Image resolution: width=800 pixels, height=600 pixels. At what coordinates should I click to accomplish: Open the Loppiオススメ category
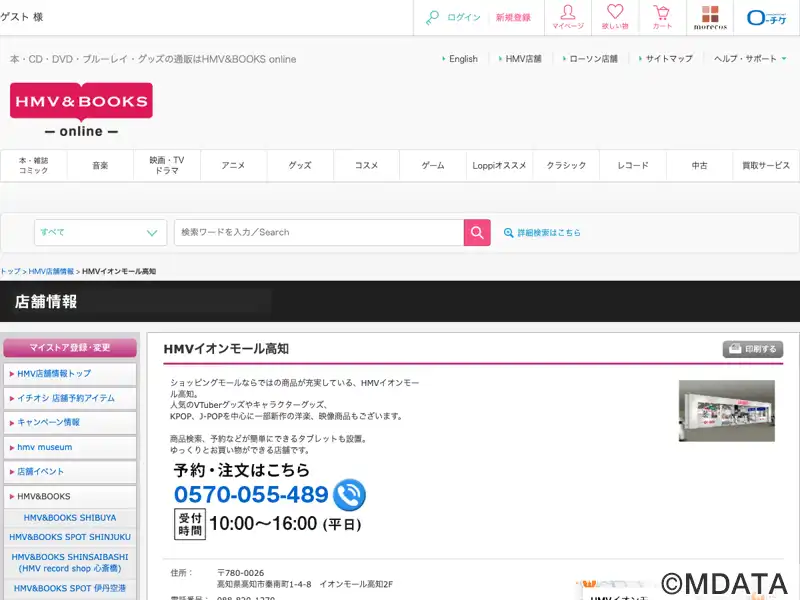tap(499, 165)
